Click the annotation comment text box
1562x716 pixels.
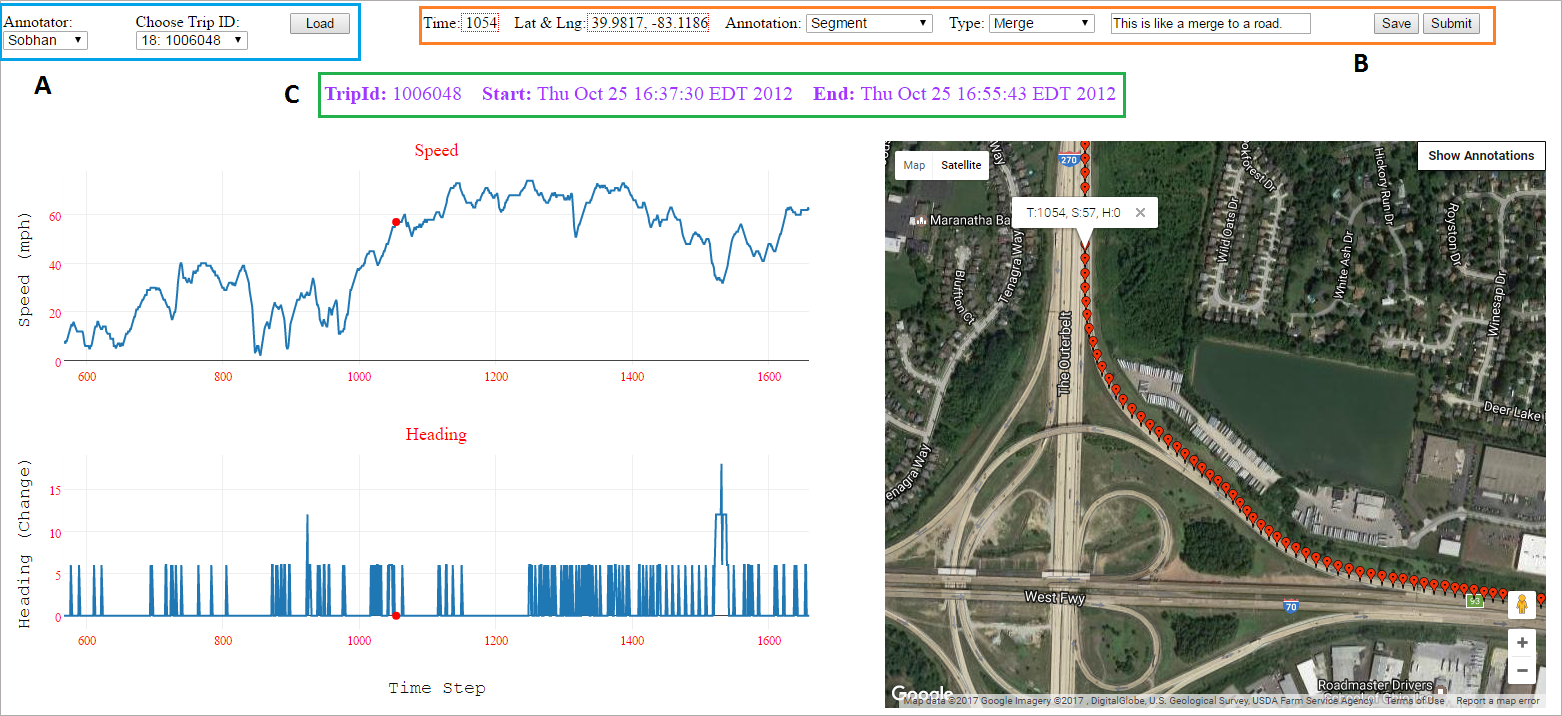click(x=1210, y=23)
